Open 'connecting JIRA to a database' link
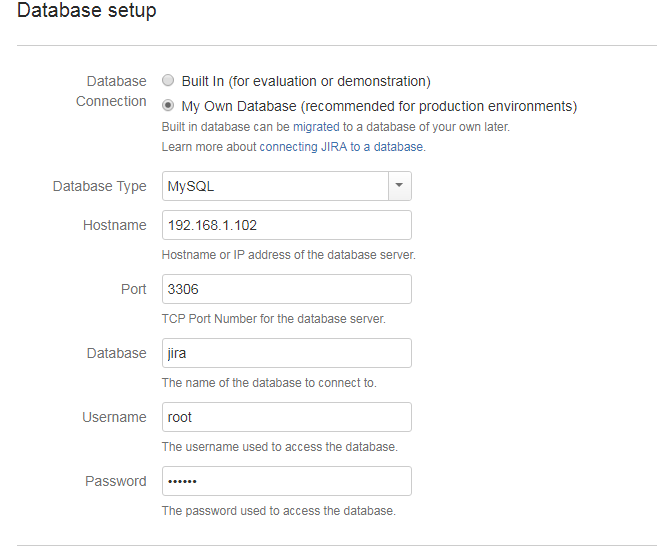Screen dimensions: 657x551 342,146
